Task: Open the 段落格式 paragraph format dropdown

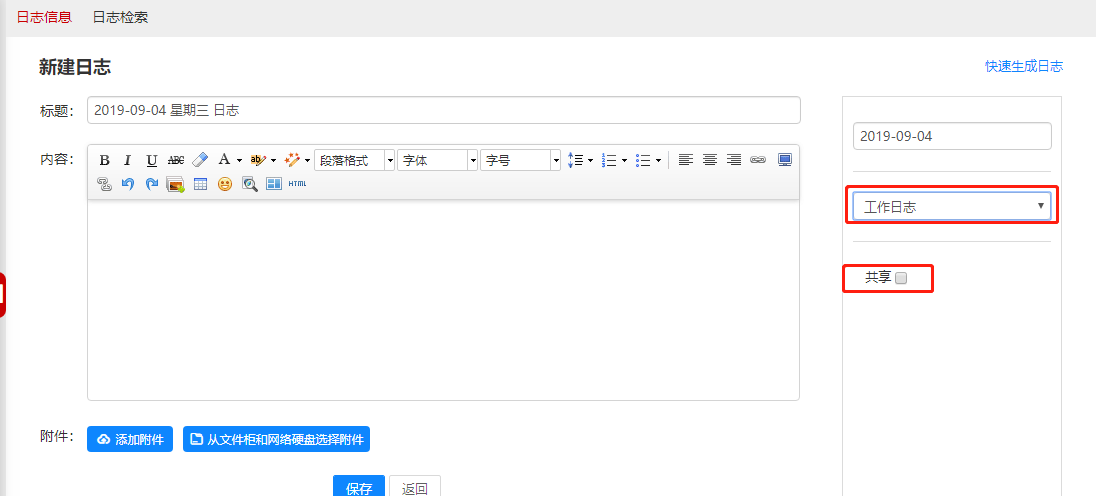Action: (354, 160)
